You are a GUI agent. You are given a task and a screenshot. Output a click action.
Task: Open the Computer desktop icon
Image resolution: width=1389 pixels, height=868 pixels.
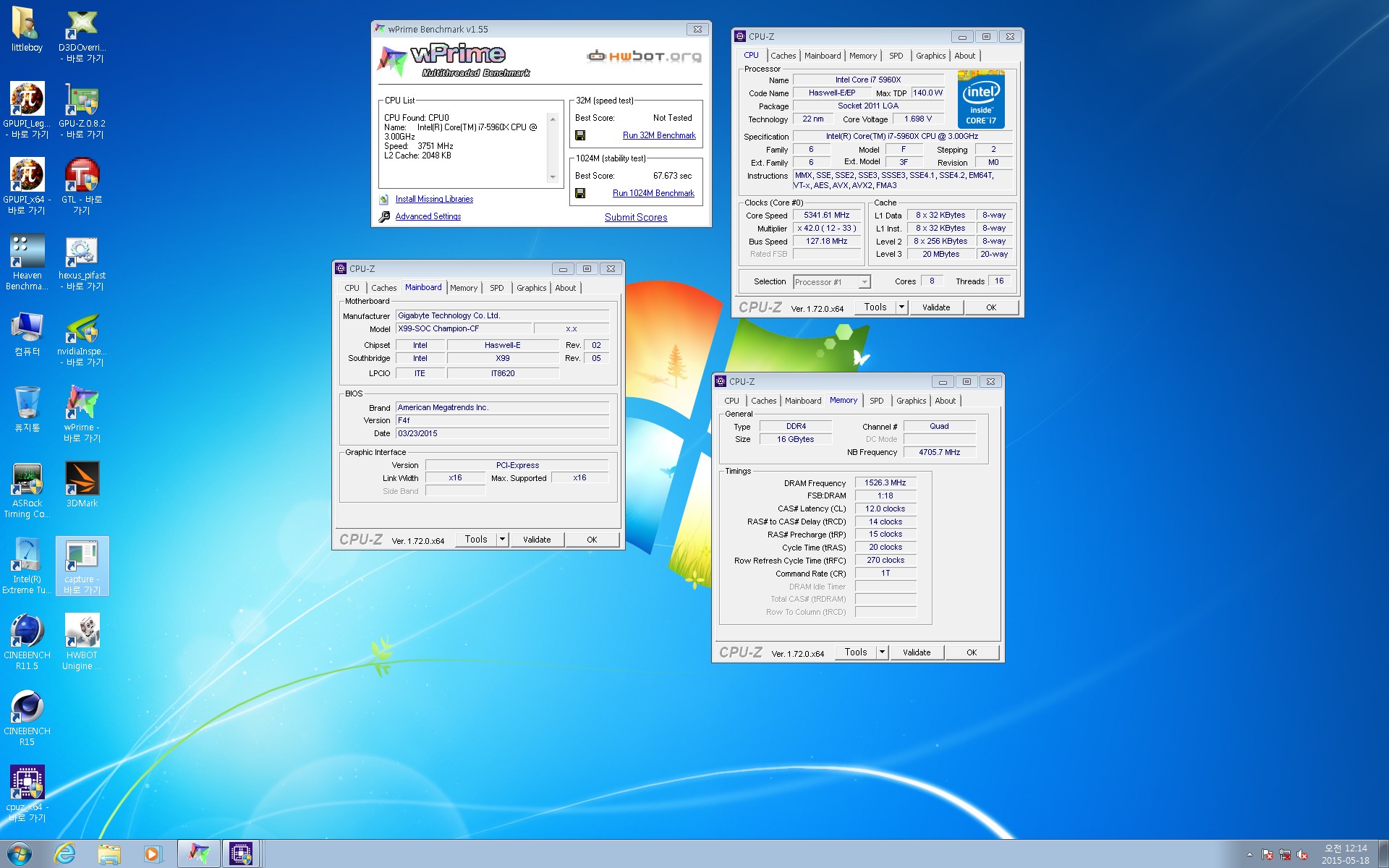[27, 333]
